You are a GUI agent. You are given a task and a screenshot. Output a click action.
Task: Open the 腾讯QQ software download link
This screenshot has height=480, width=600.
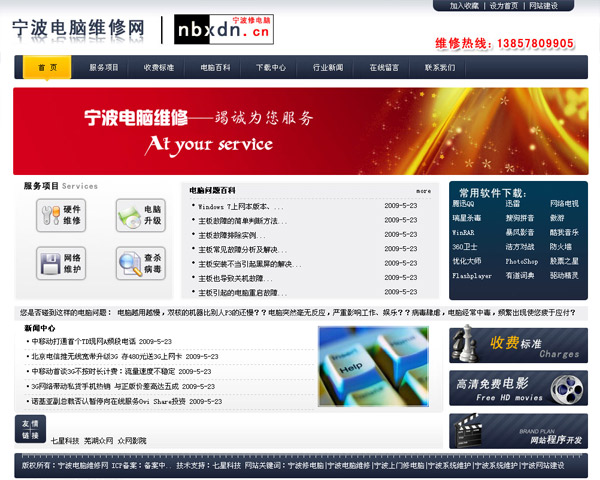(464, 204)
